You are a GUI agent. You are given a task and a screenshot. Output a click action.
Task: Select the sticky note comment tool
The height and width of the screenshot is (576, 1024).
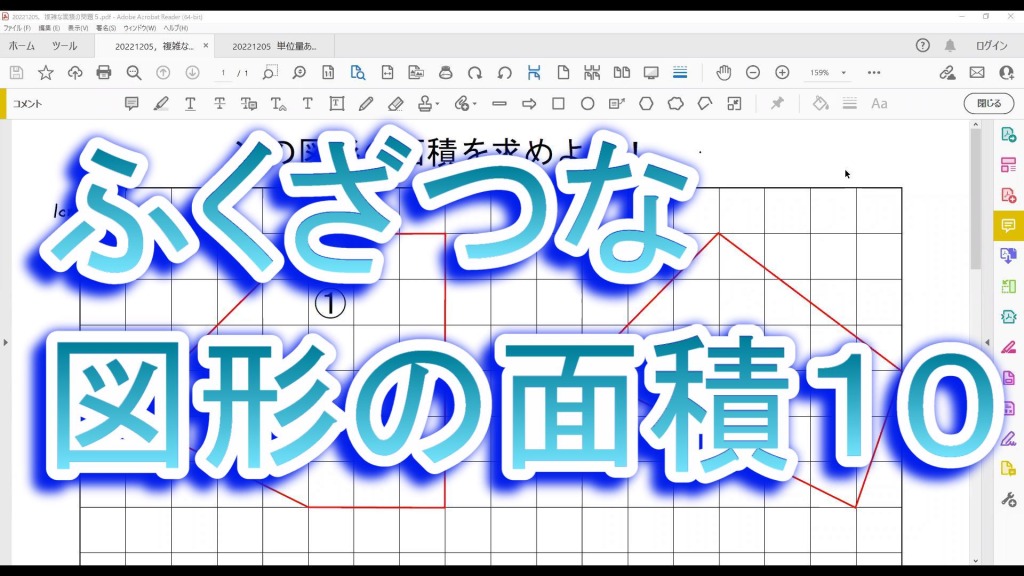coord(132,104)
